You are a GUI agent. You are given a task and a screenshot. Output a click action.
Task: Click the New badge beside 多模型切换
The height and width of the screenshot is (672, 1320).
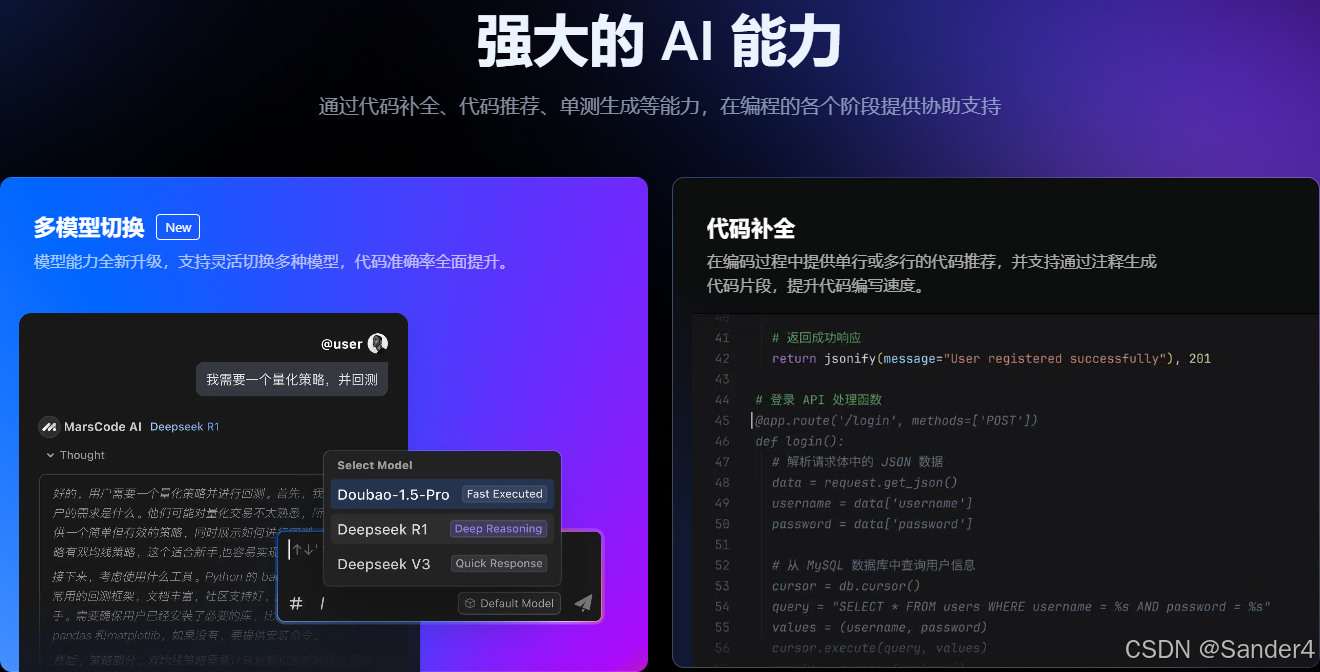point(178,227)
